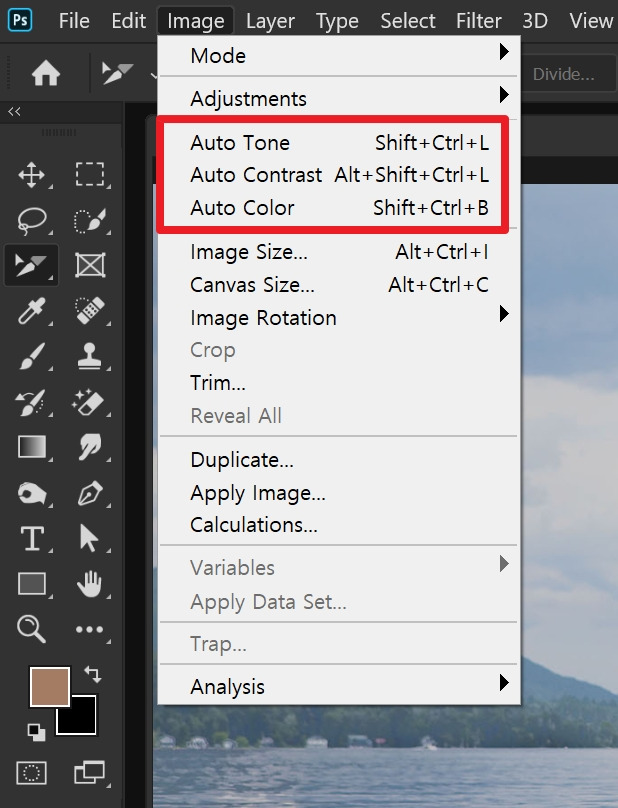Image resolution: width=618 pixels, height=808 pixels.
Task: Select the Rectangular Marquee tool
Action: coord(90,174)
